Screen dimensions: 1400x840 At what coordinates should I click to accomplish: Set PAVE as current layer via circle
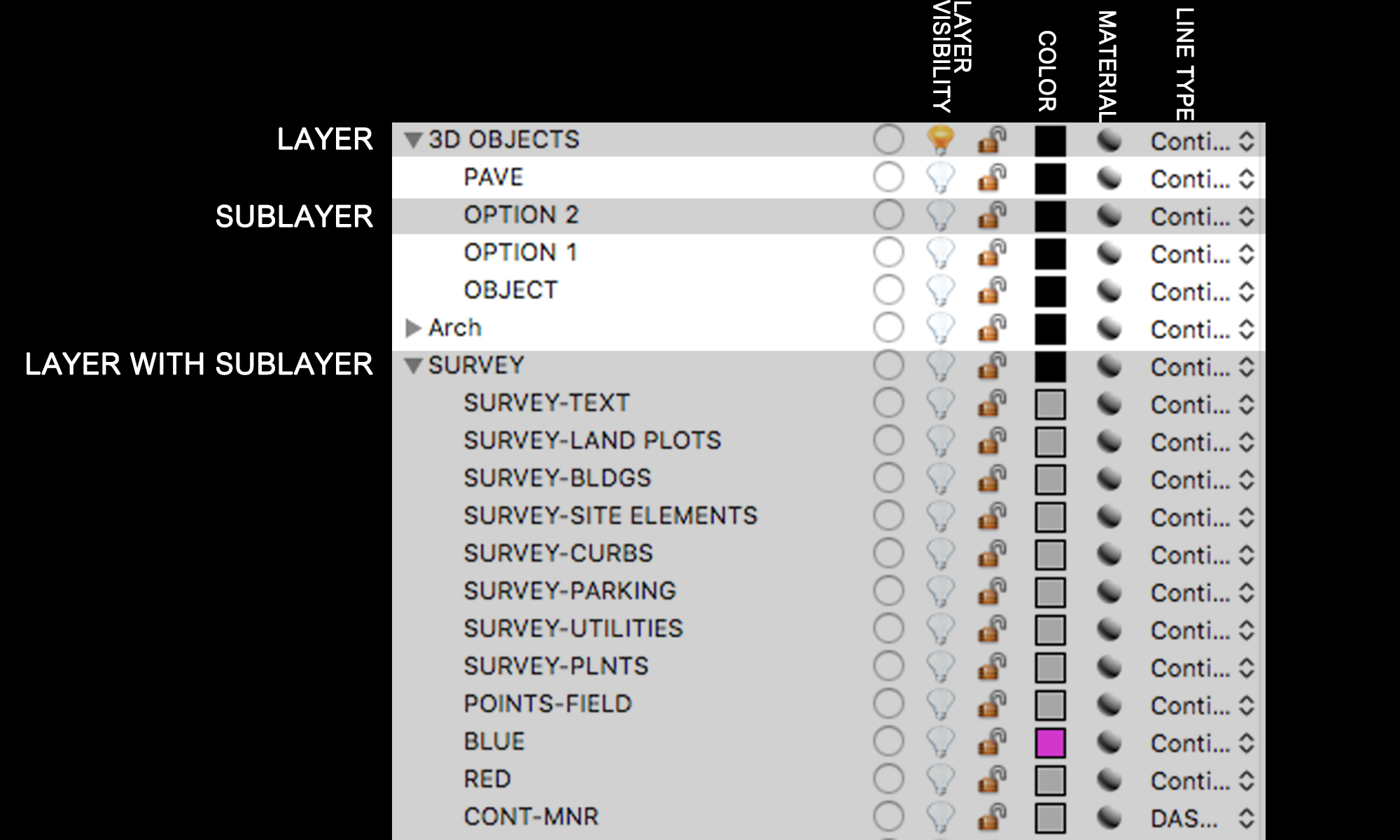click(x=888, y=177)
